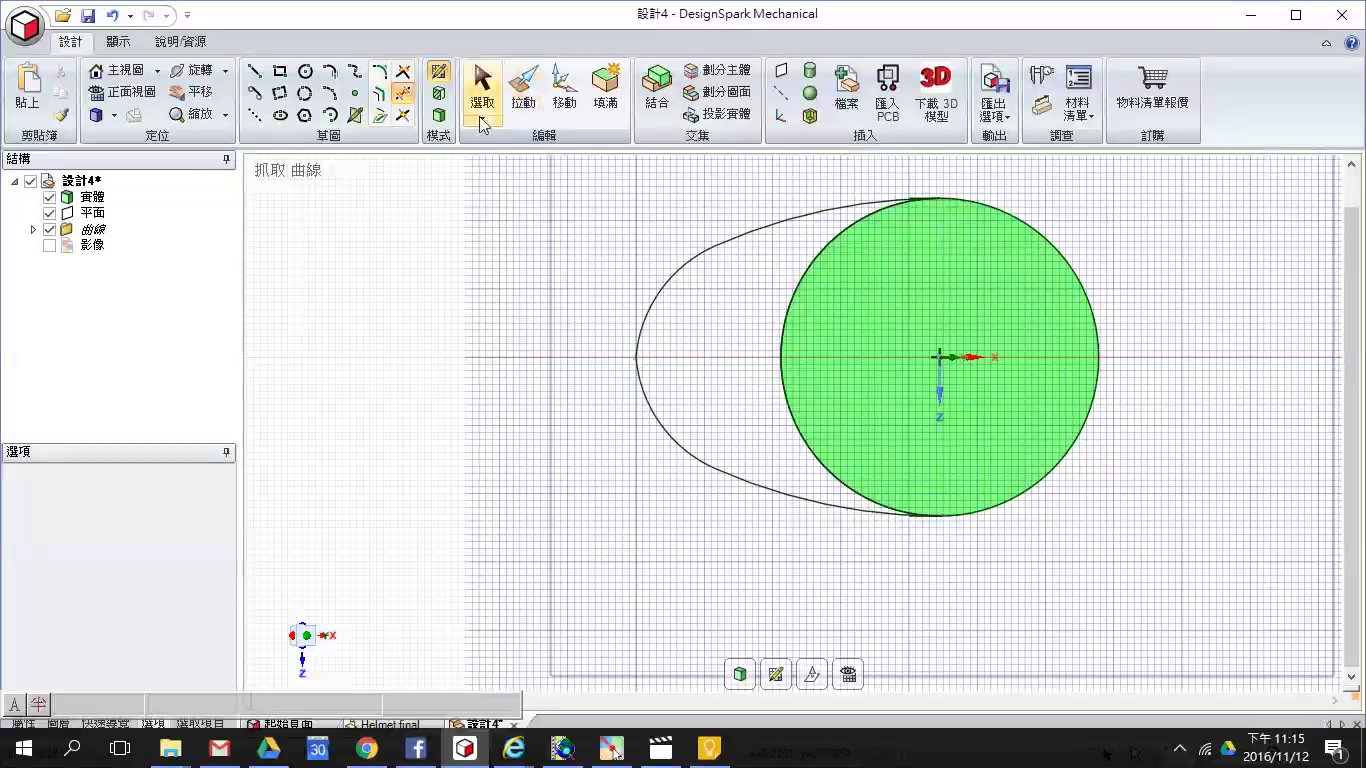This screenshot has height=768, width=1366.
Task: Collapse the 設計4* tree root
Action: point(15,181)
